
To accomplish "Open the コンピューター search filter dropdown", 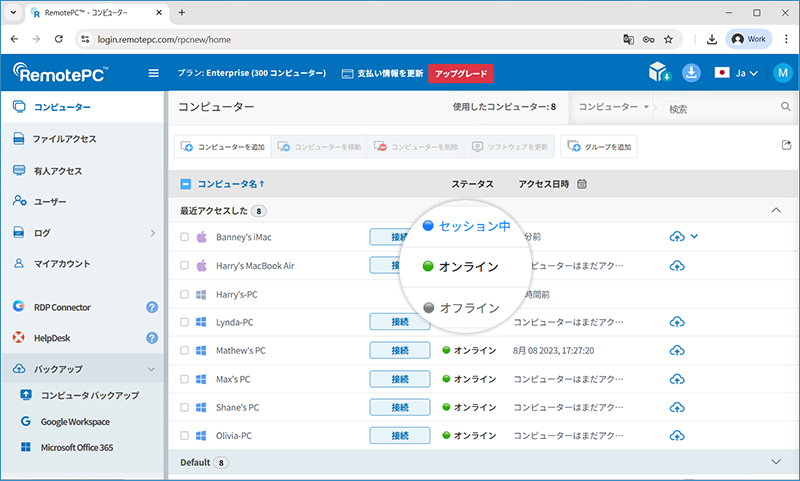I will (613, 107).
